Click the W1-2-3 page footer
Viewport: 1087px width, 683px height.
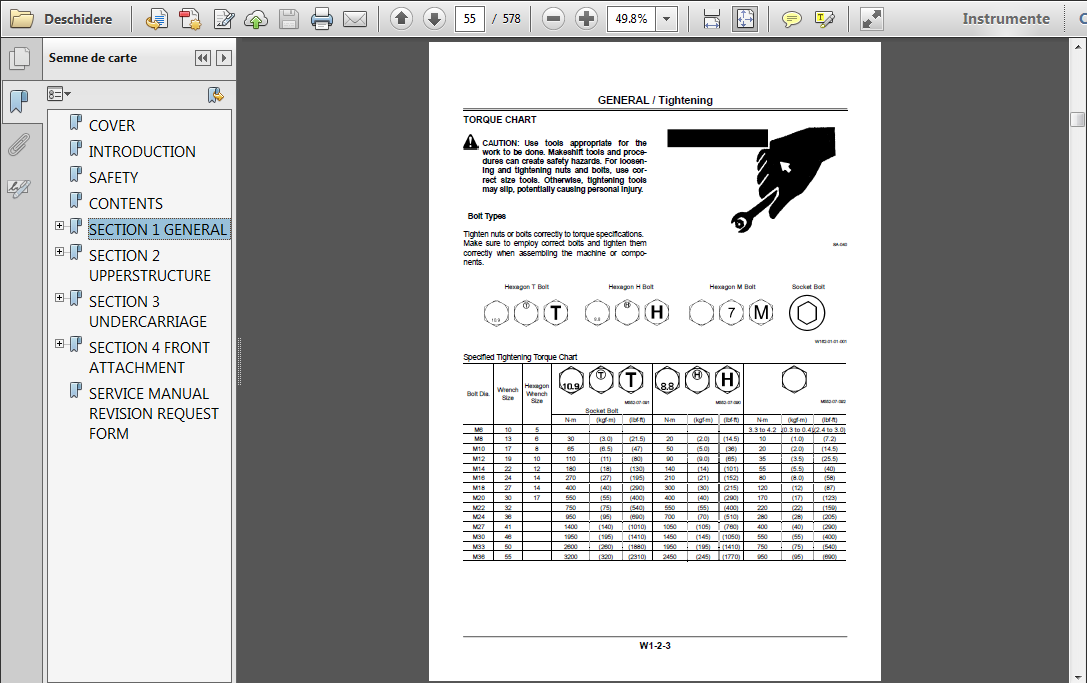[x=655, y=646]
